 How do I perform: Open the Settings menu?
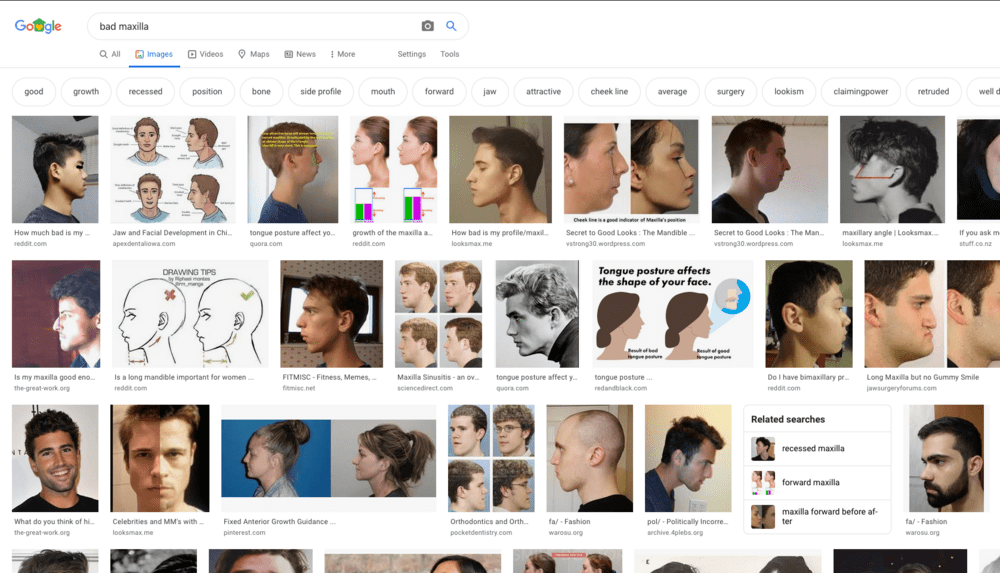pyautogui.click(x=411, y=54)
